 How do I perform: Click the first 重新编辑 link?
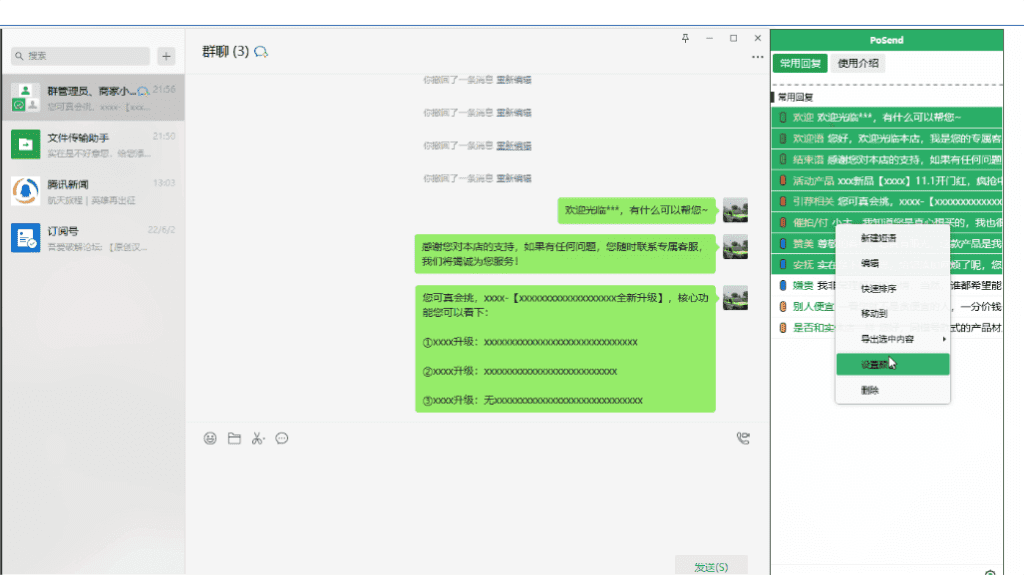(514, 79)
